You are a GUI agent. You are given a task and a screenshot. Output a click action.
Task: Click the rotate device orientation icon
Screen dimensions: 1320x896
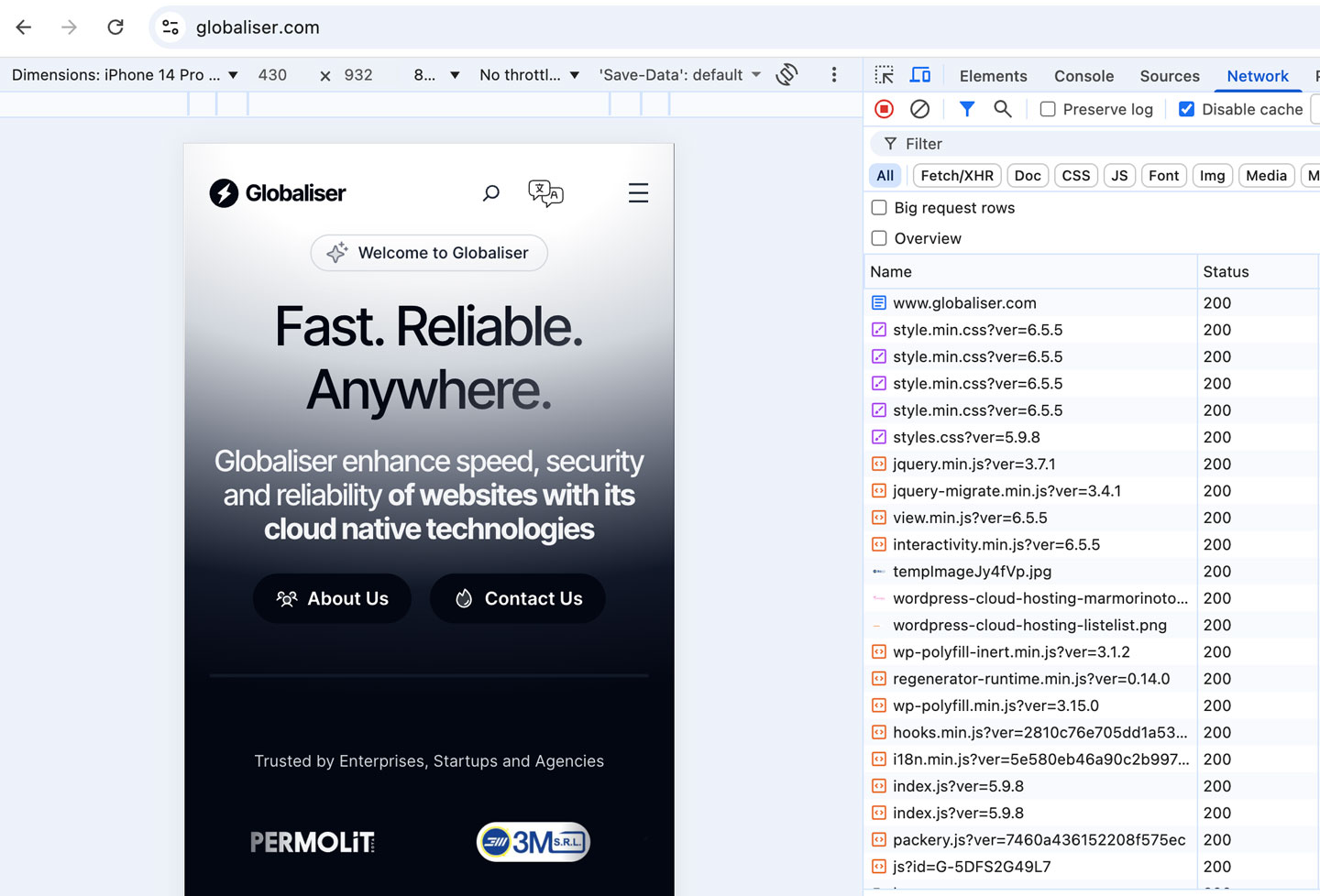pyautogui.click(x=786, y=75)
